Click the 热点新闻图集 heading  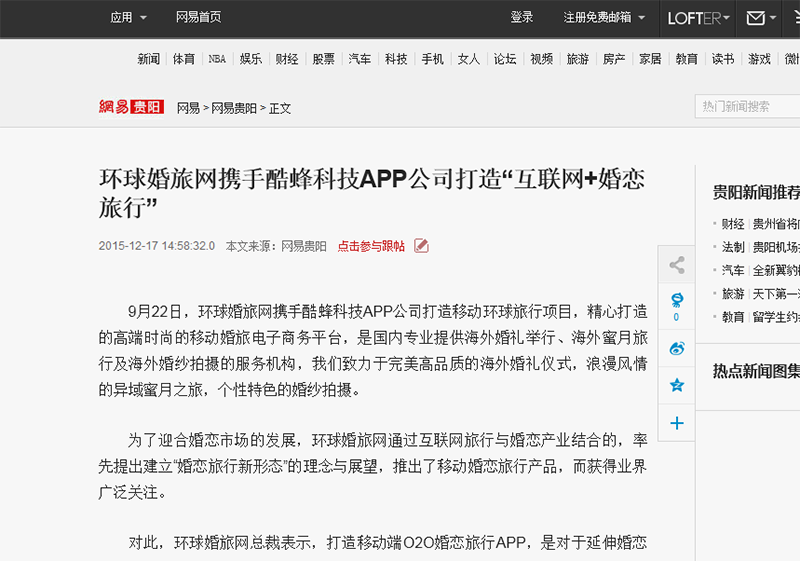coord(756,371)
